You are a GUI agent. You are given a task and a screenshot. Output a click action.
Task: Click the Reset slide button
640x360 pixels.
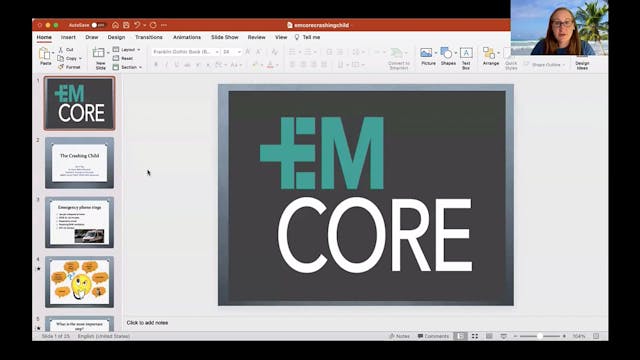pos(123,58)
